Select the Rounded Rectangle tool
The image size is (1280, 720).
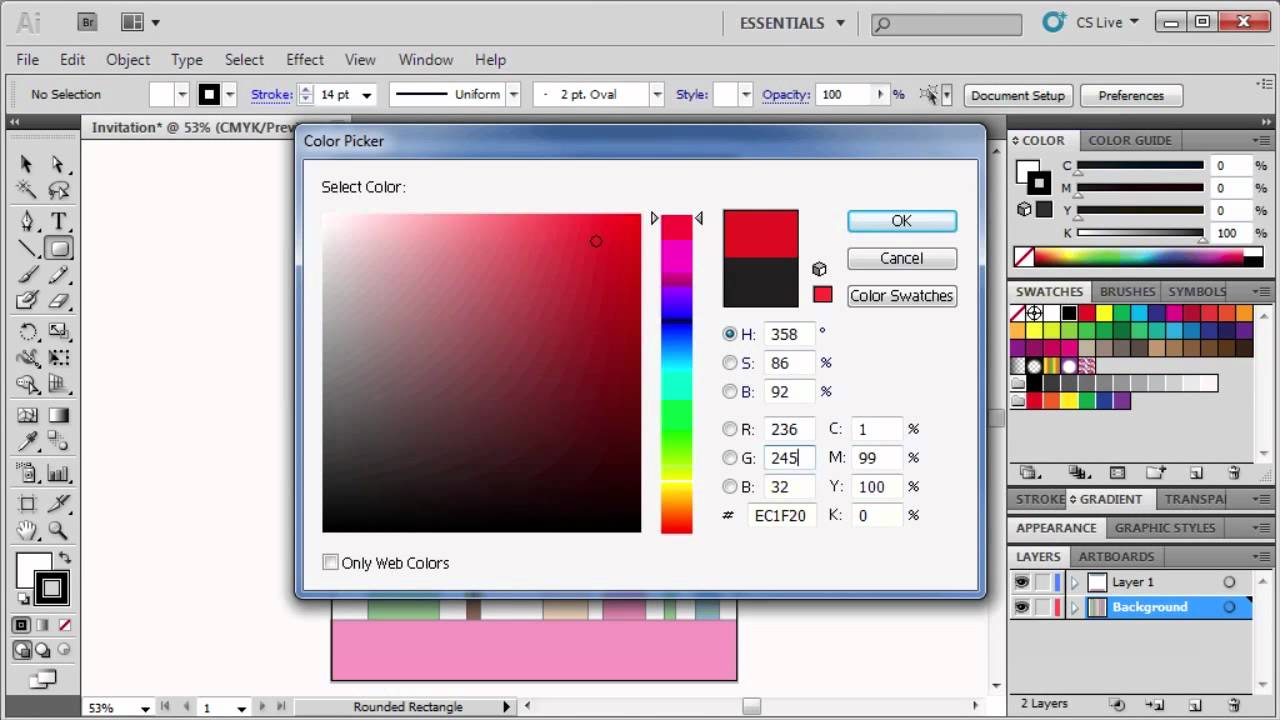point(58,248)
